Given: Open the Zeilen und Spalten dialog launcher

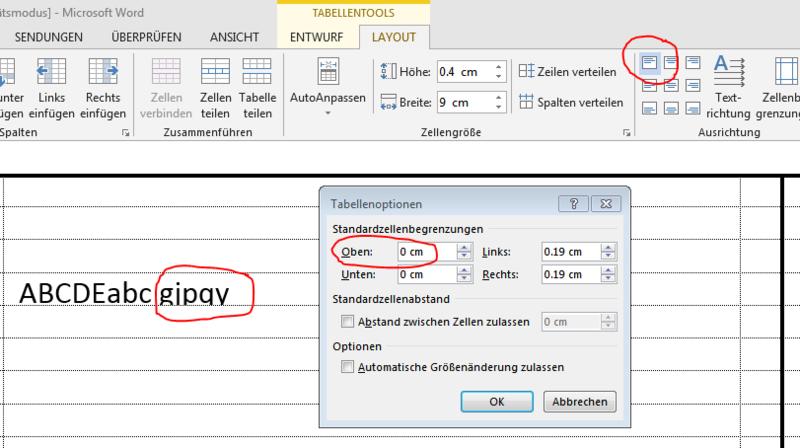Looking at the screenshot, I should (126, 133).
